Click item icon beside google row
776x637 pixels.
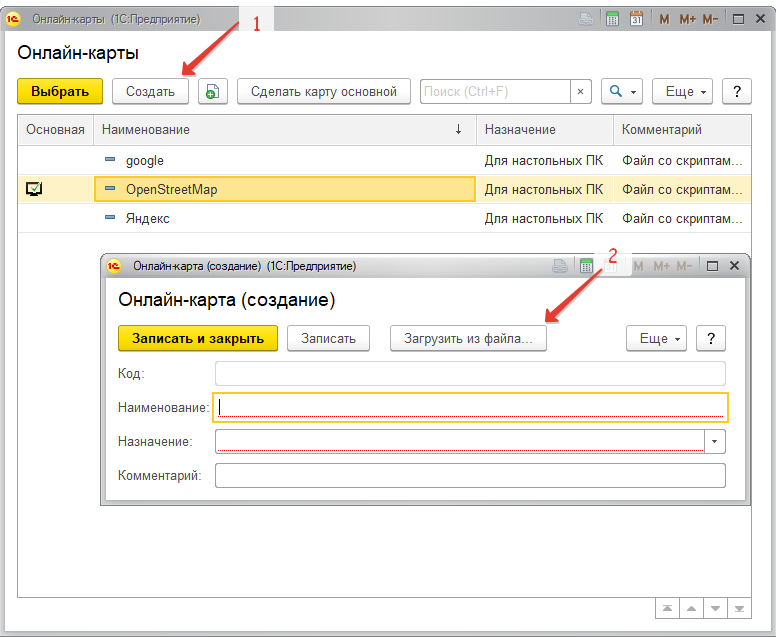(x=110, y=159)
